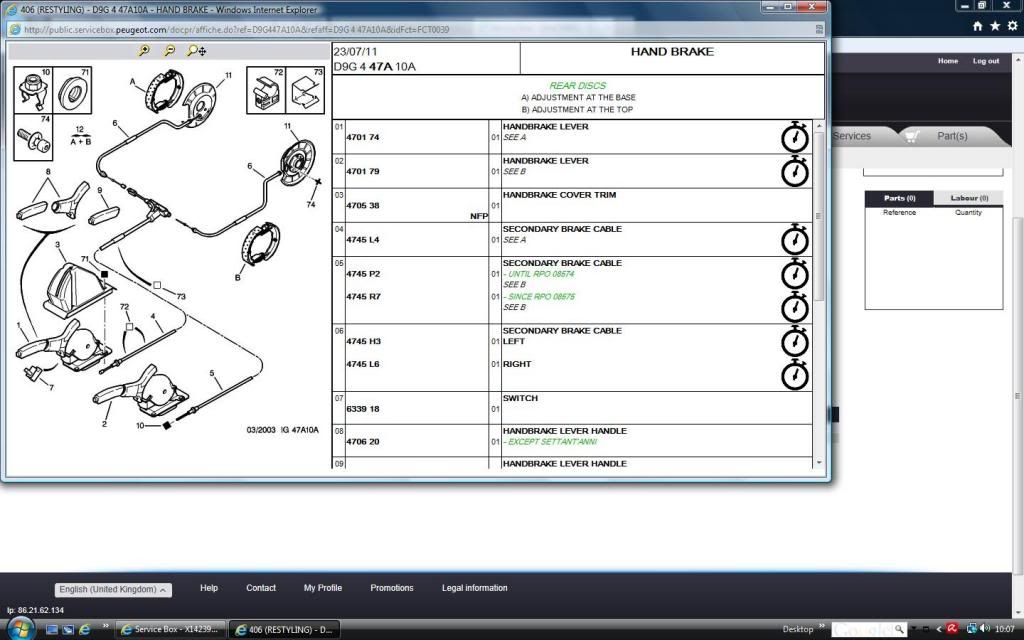Open the Contact link in footer
Image resolution: width=1024 pixels, height=640 pixels.
pyautogui.click(x=261, y=588)
